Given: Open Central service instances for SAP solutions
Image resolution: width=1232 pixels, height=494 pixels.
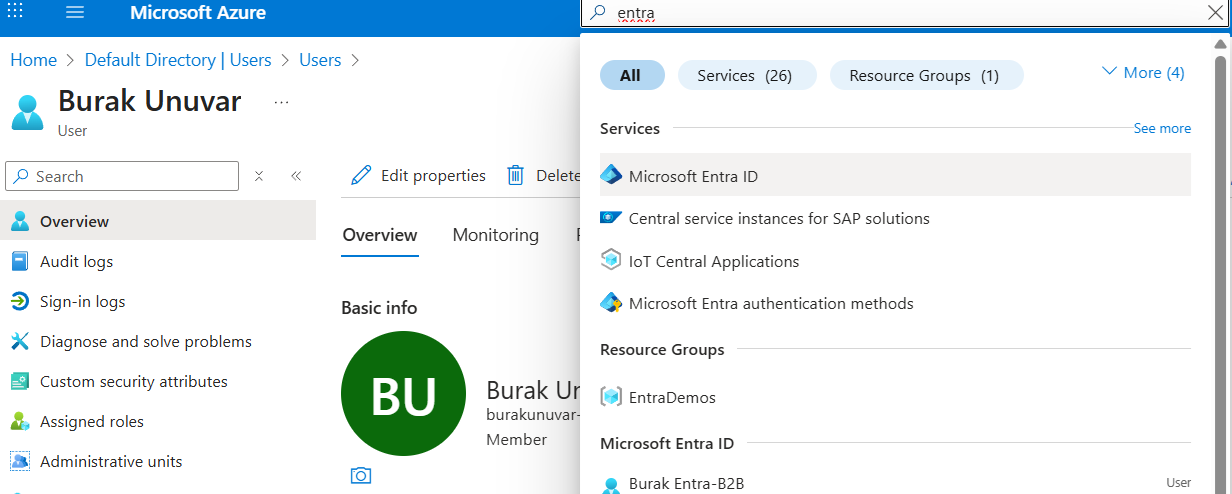Looking at the screenshot, I should (x=778, y=218).
